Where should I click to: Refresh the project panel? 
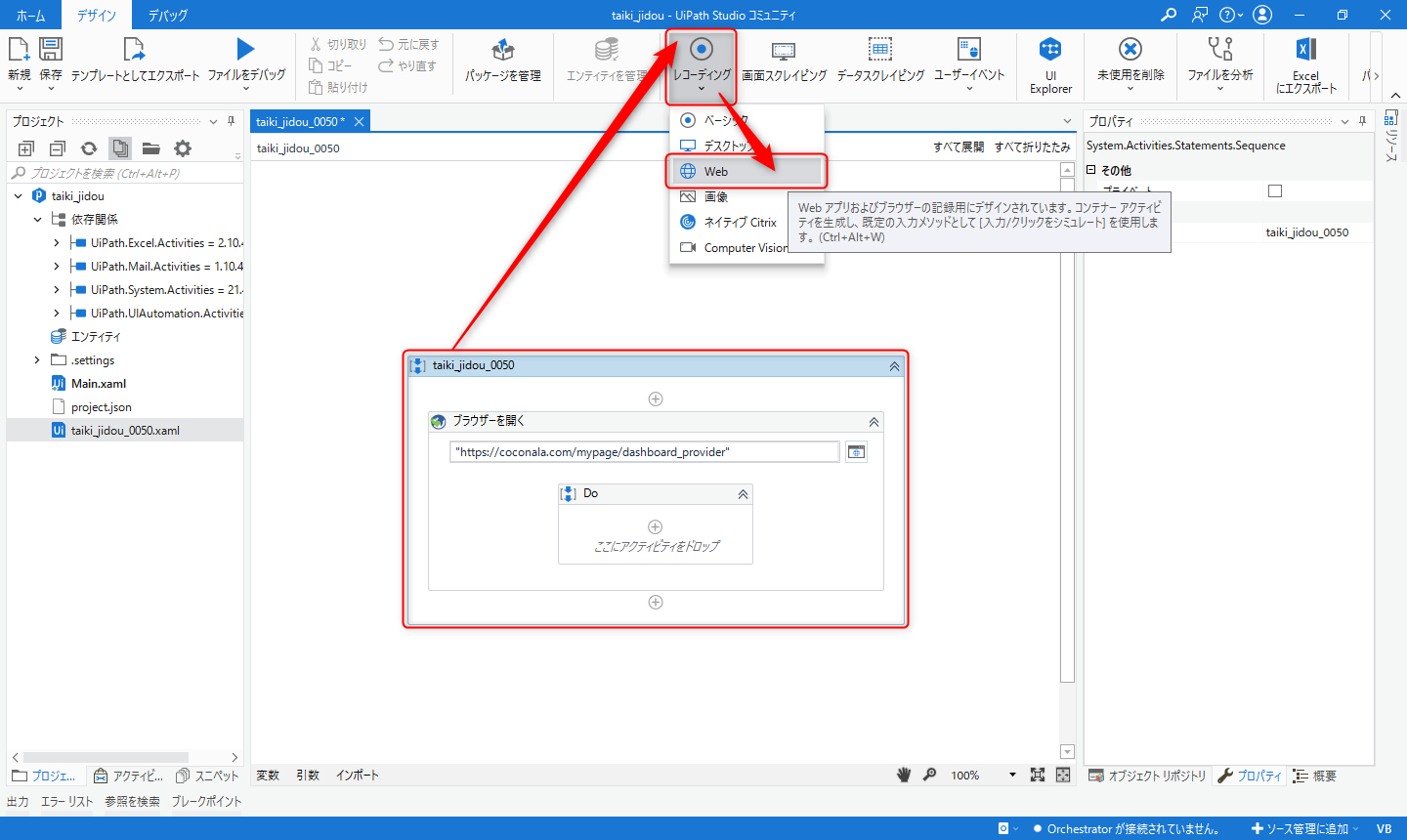click(x=89, y=148)
